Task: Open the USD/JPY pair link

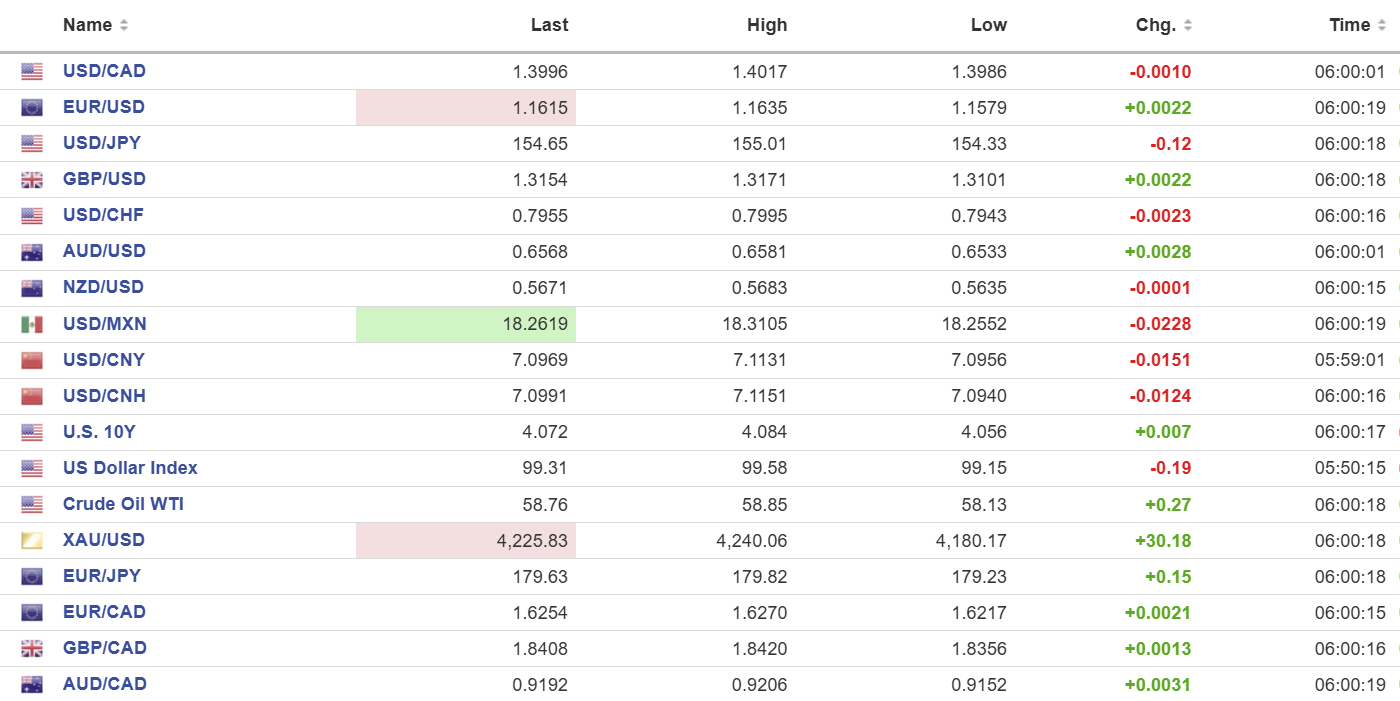Action: (x=102, y=143)
